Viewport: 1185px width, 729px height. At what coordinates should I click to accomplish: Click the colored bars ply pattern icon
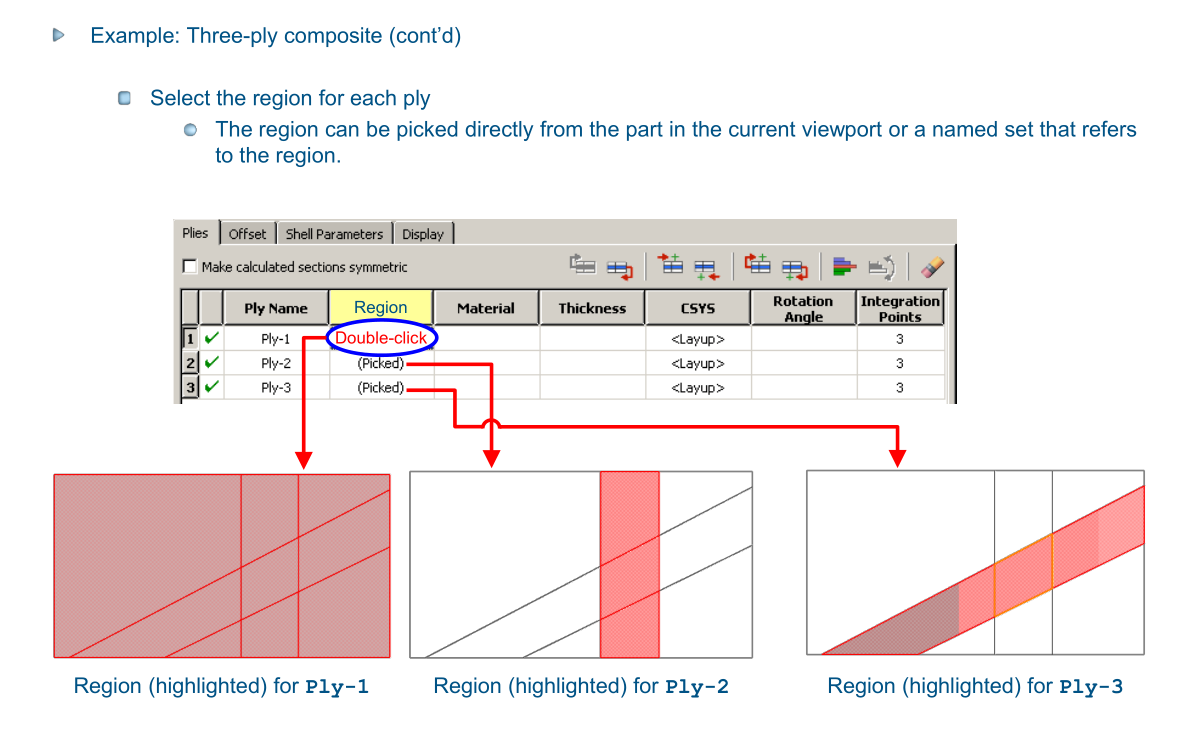[845, 267]
